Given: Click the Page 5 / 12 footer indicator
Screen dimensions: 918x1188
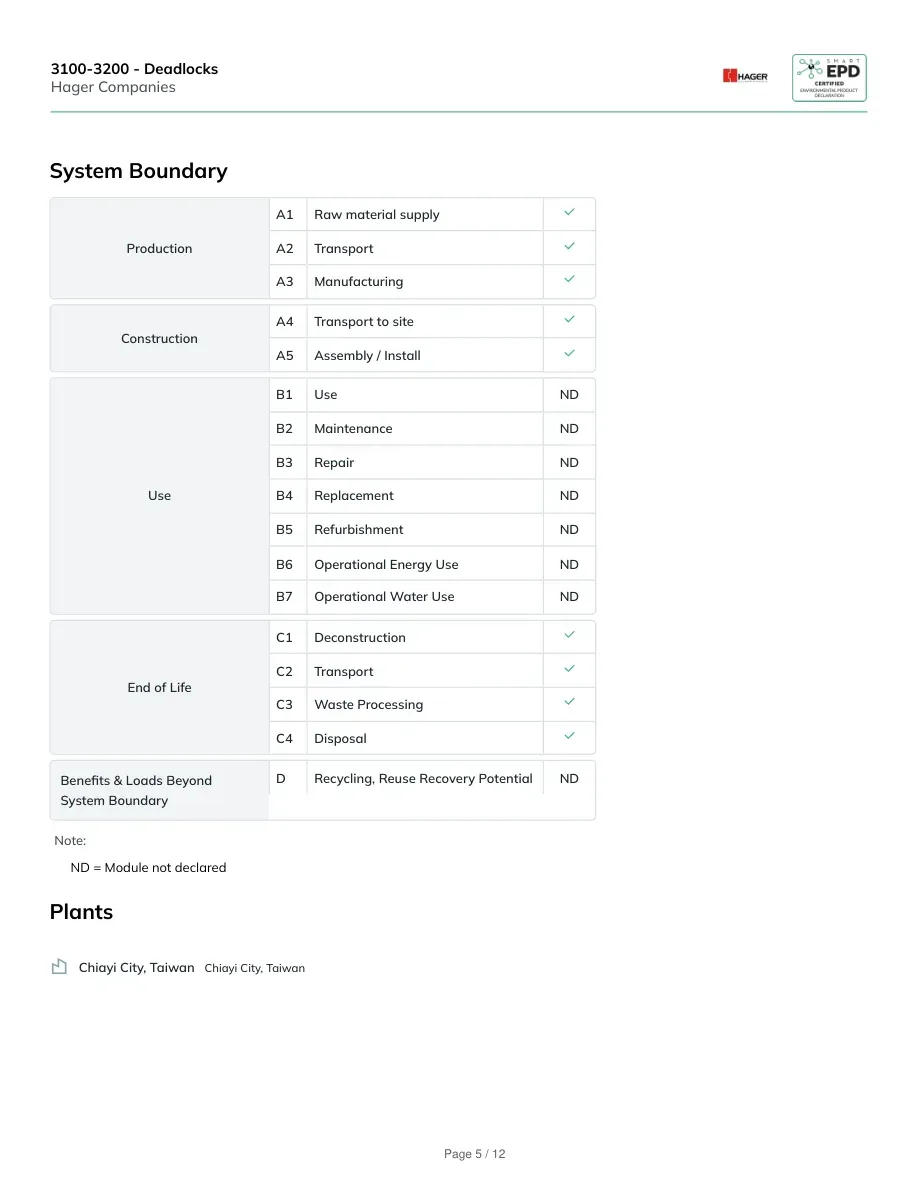Looking at the screenshot, I should tap(474, 1154).
